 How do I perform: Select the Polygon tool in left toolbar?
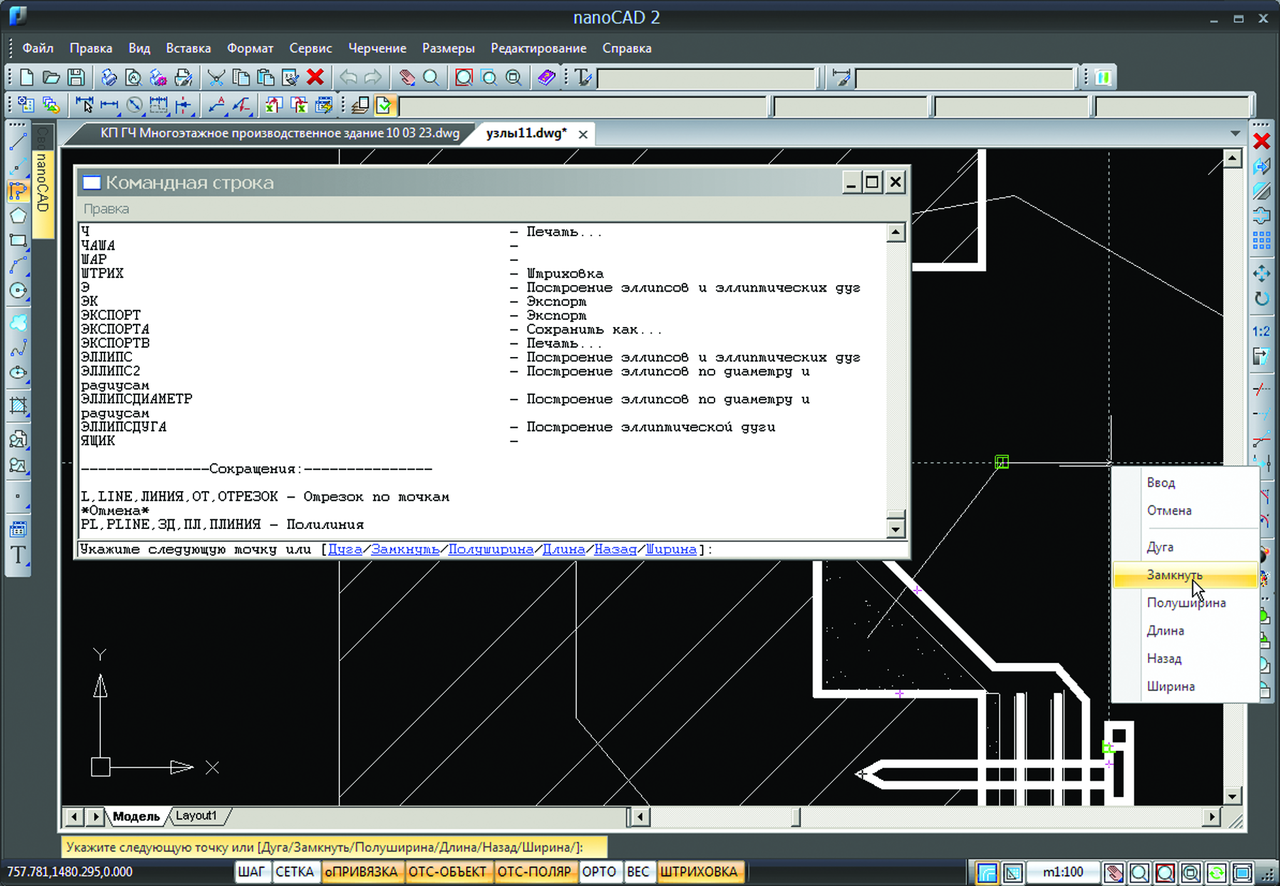coord(18,216)
